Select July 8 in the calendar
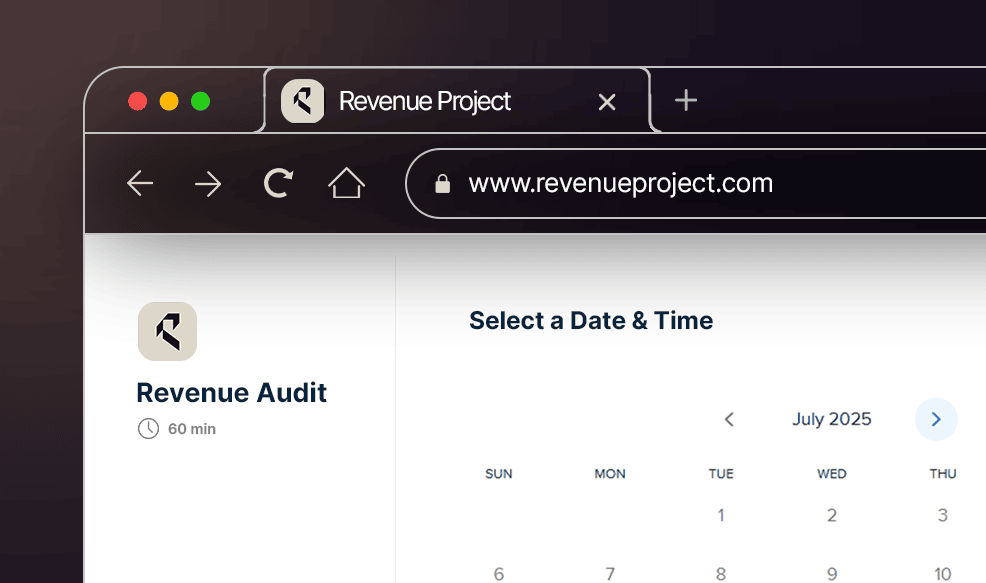This screenshot has height=583, width=986. (x=721, y=574)
